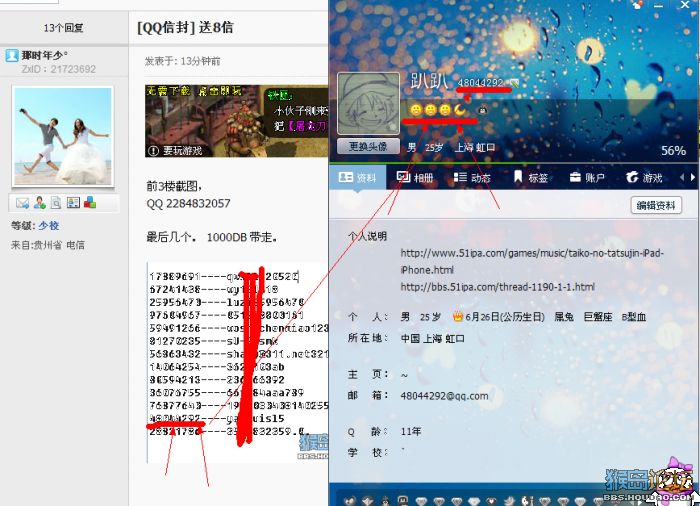The image size is (700, 506).
Task: Click the info icon beside 要玩游戏
Action: coord(153,151)
